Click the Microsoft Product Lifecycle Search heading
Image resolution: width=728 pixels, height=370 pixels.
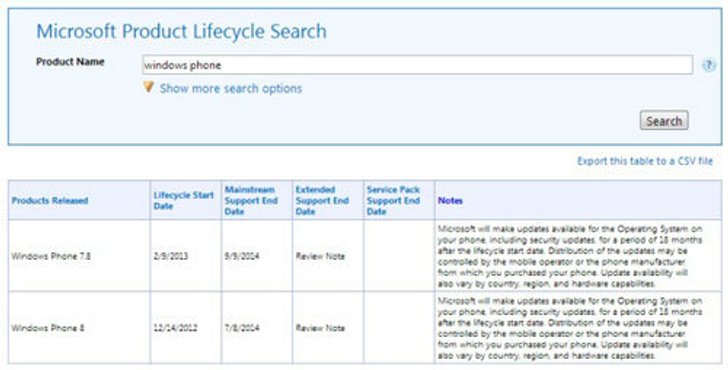[182, 32]
